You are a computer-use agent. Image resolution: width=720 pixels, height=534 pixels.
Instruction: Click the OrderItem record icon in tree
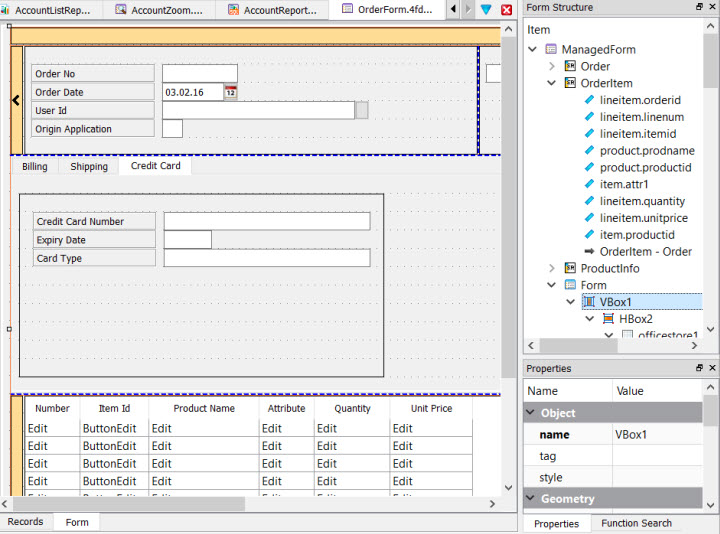pyautogui.click(x=570, y=83)
